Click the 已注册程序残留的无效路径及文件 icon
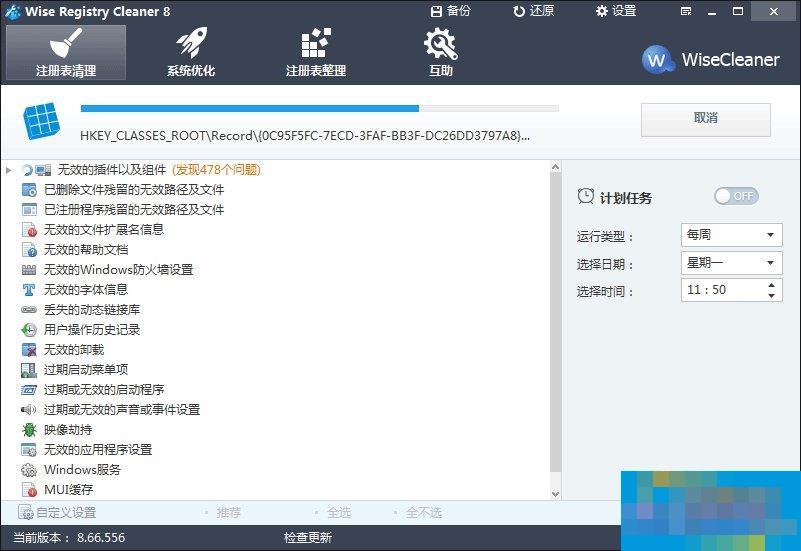 point(29,210)
